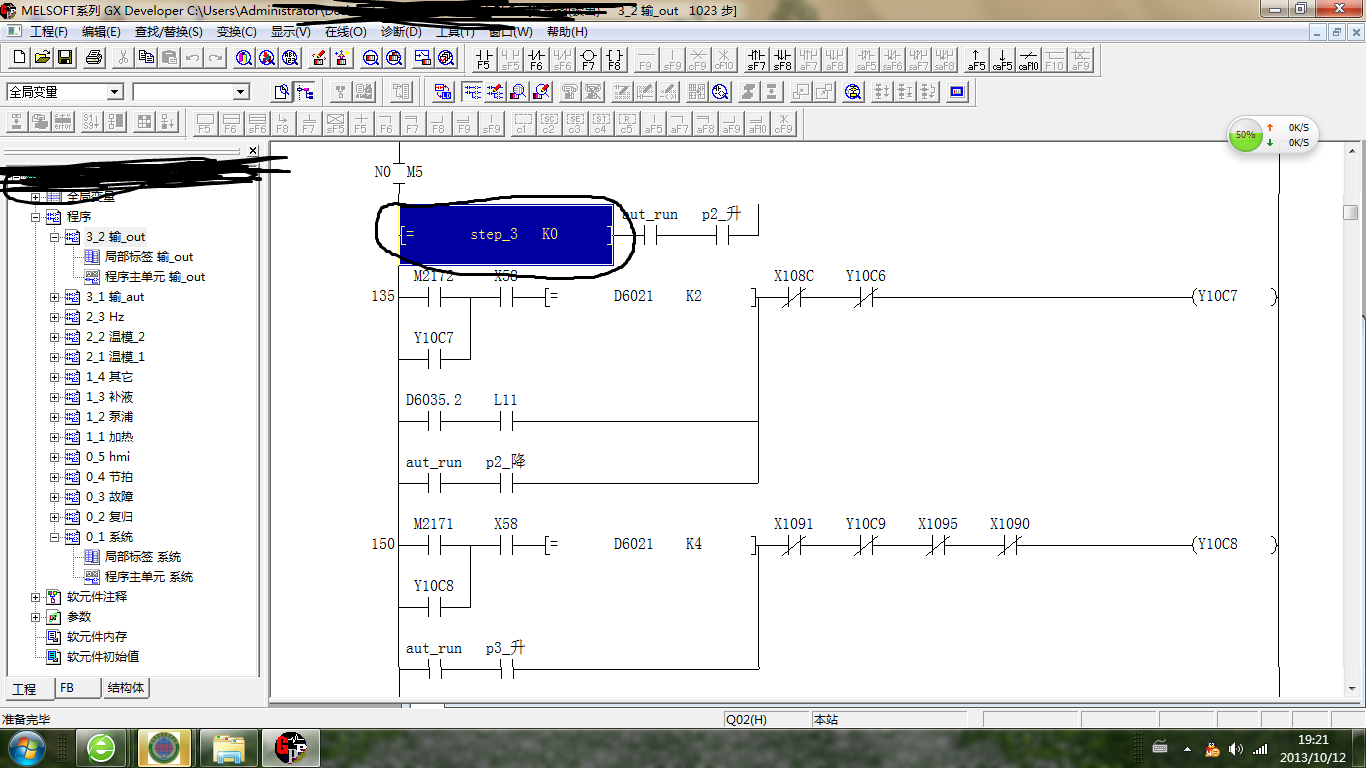Insert rising pulse contact with sF7 icon
This screenshot has width=1366, height=768.
pos(756,59)
